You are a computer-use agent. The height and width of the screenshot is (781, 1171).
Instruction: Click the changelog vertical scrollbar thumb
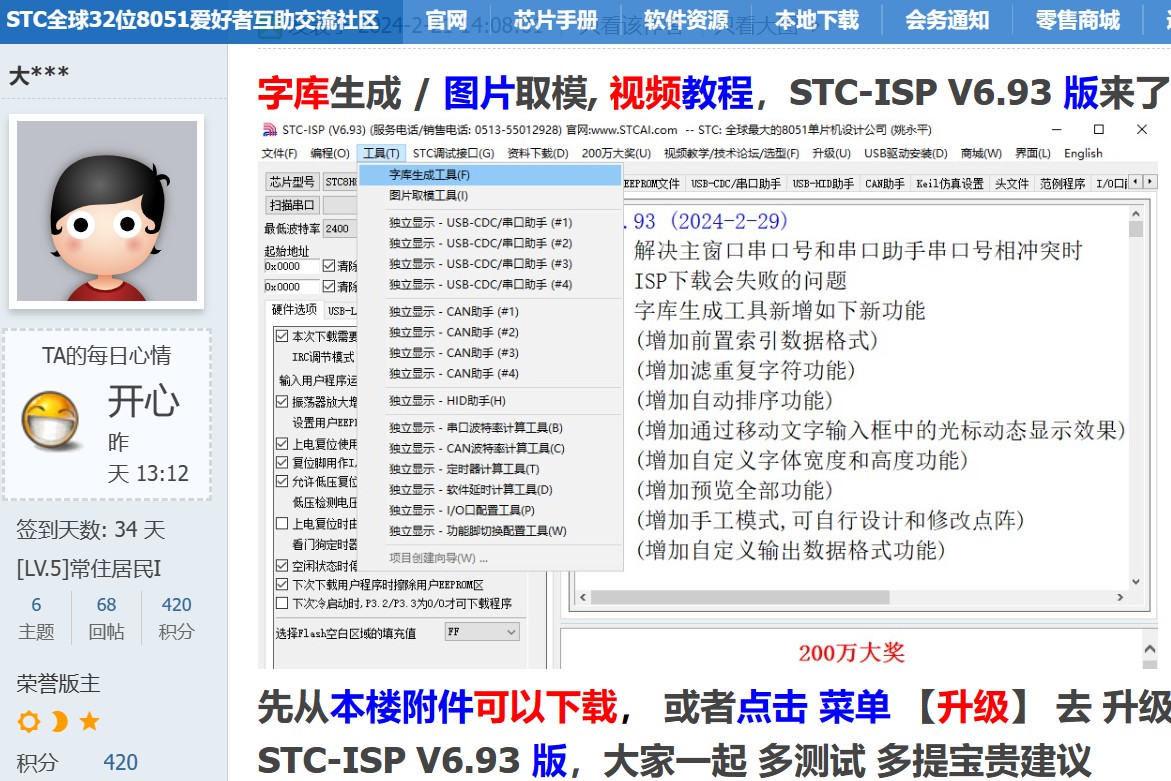point(1136,228)
